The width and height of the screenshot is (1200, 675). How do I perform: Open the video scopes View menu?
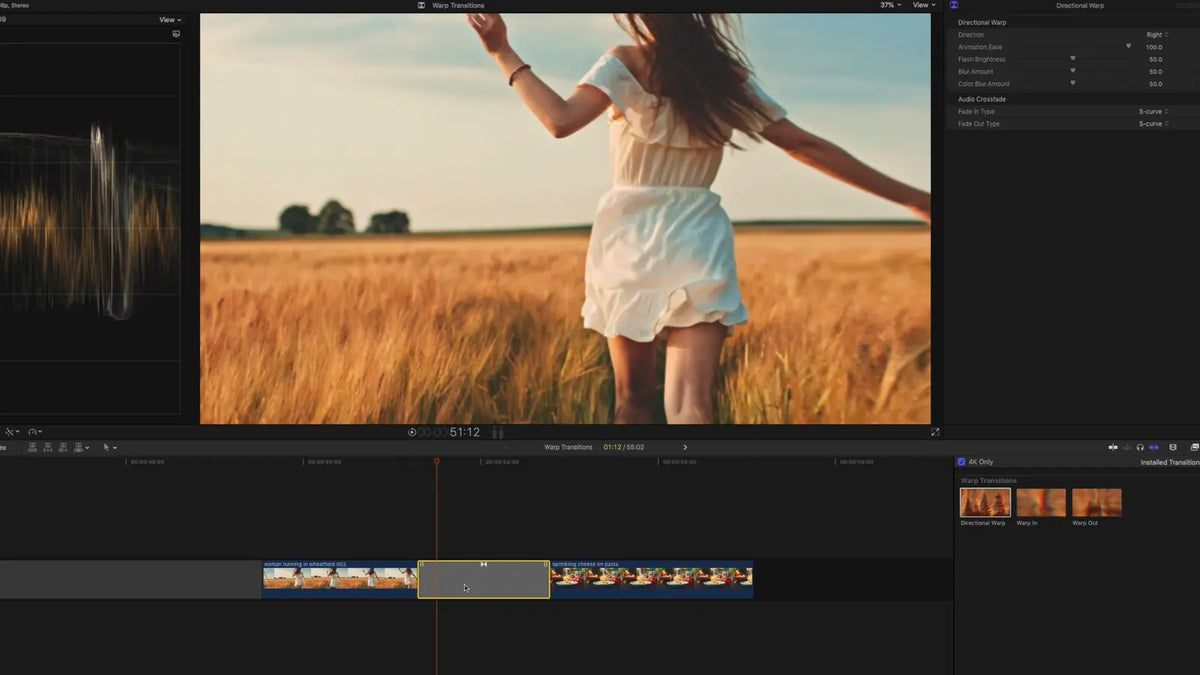click(171, 20)
